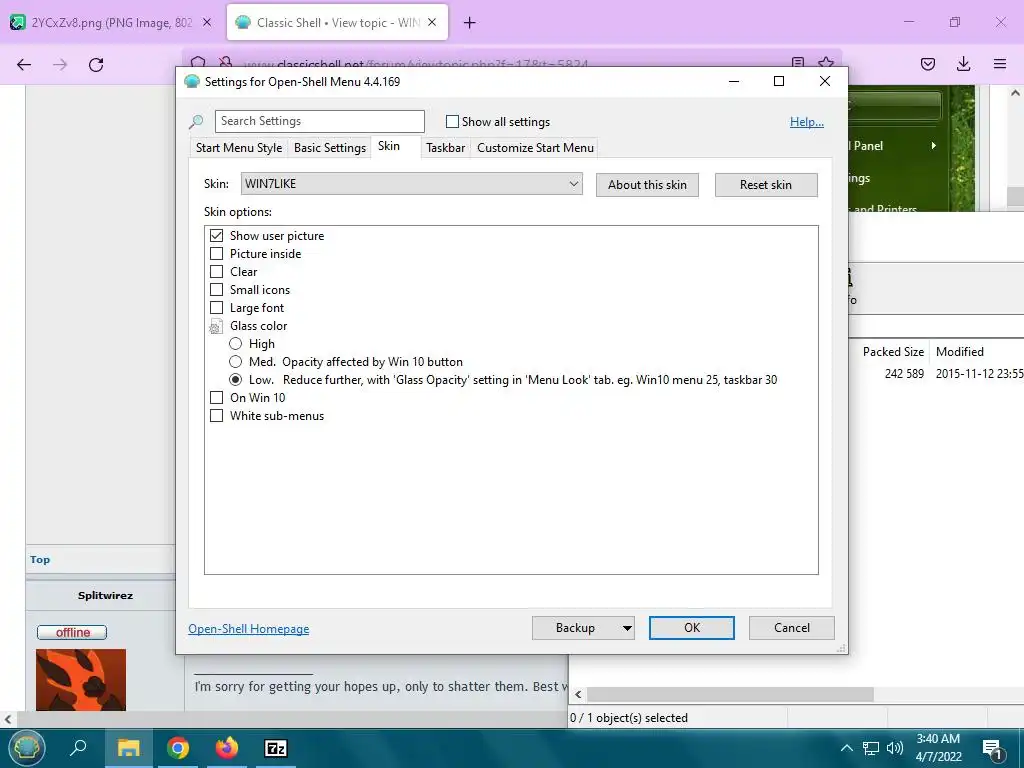Viewport: 1024px width, 768px height.
Task: Toggle reader view icon in address bar
Action: 797,63
